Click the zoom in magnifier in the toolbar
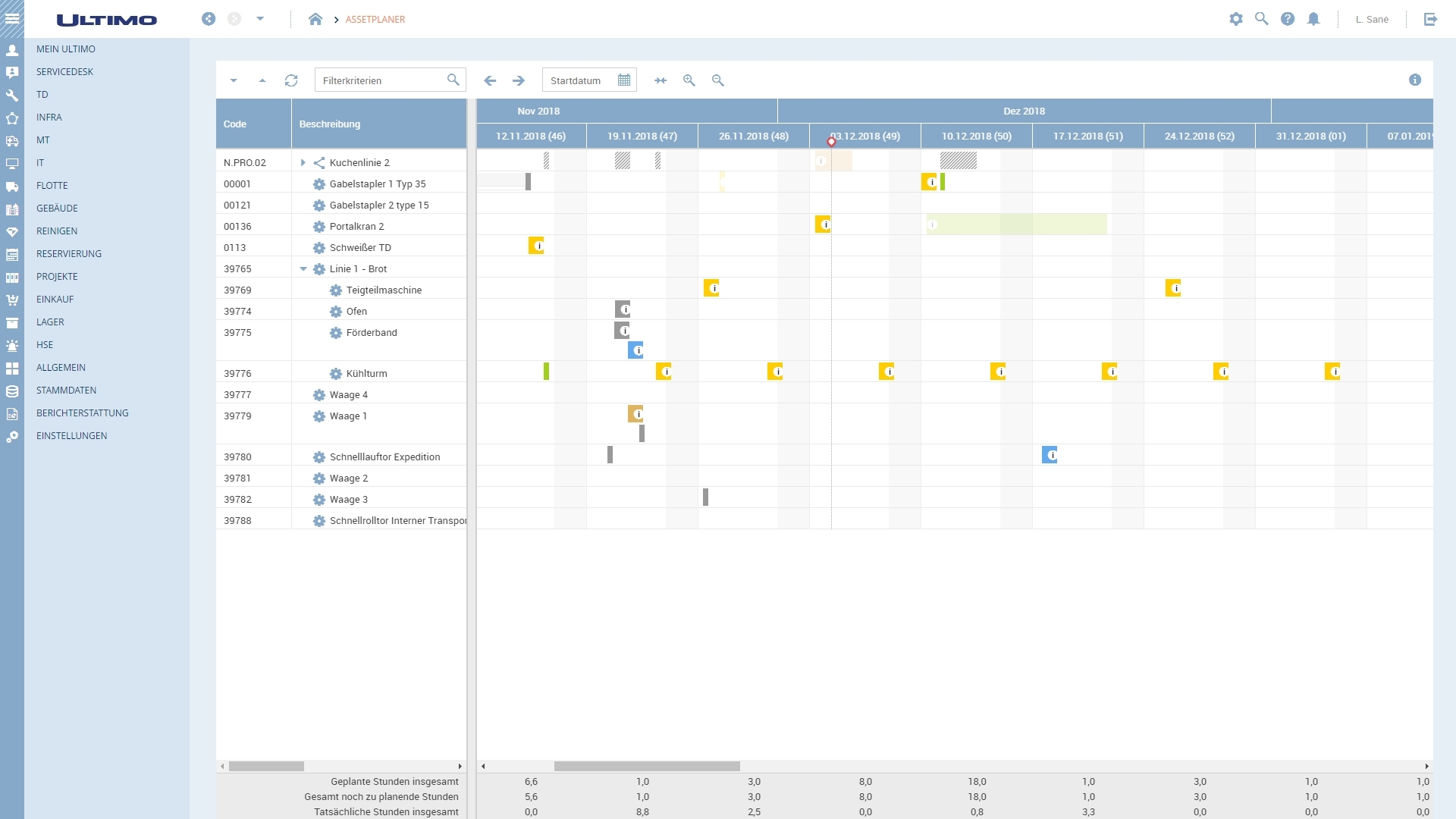This screenshot has height=819, width=1456. (x=689, y=80)
